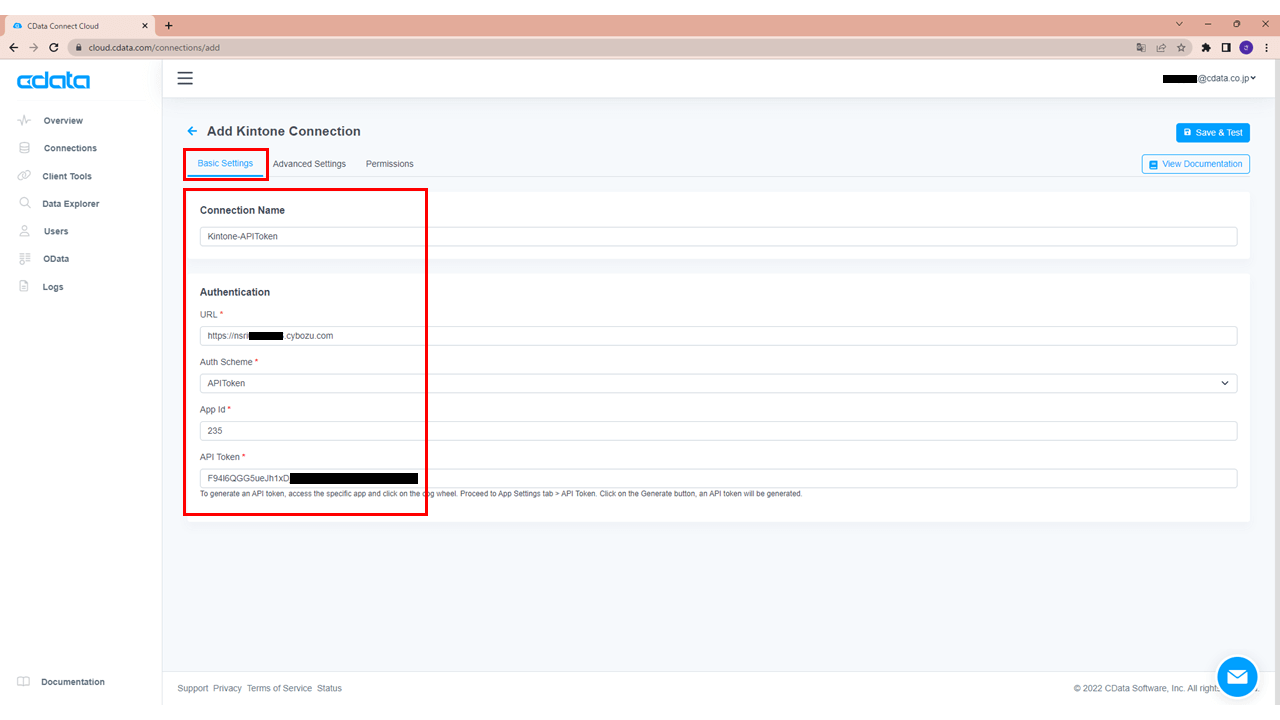Select the Basic Settings tab
This screenshot has height=720, width=1280.
coord(225,164)
